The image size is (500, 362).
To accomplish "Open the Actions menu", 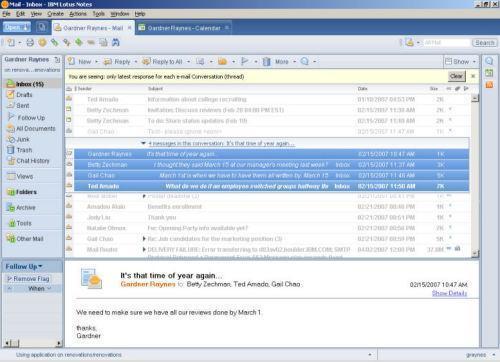I will (x=78, y=14).
